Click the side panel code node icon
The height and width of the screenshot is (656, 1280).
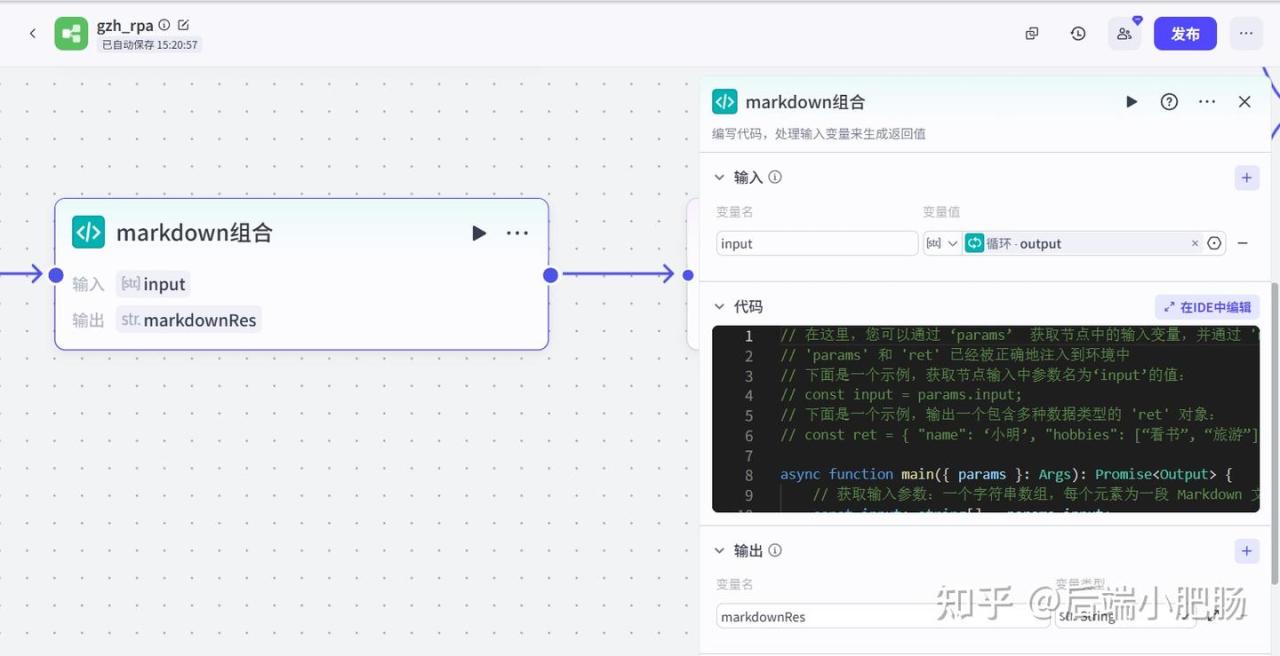coord(724,102)
